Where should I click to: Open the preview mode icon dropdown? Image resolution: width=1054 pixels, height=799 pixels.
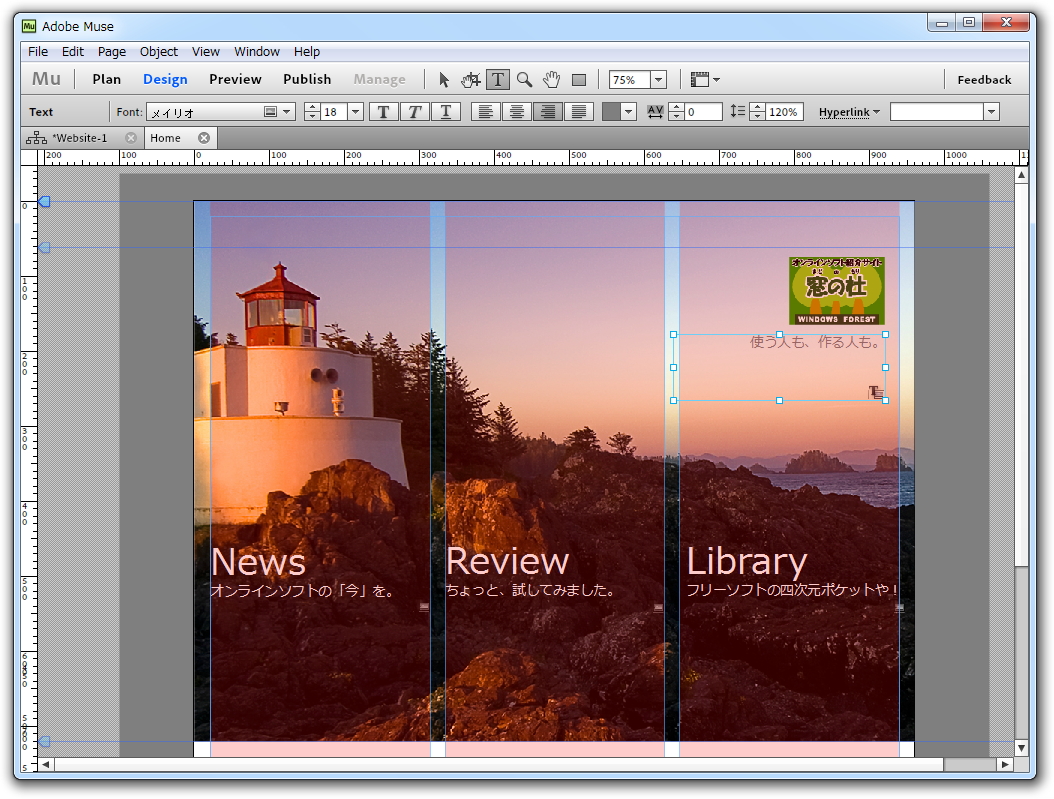[x=704, y=80]
